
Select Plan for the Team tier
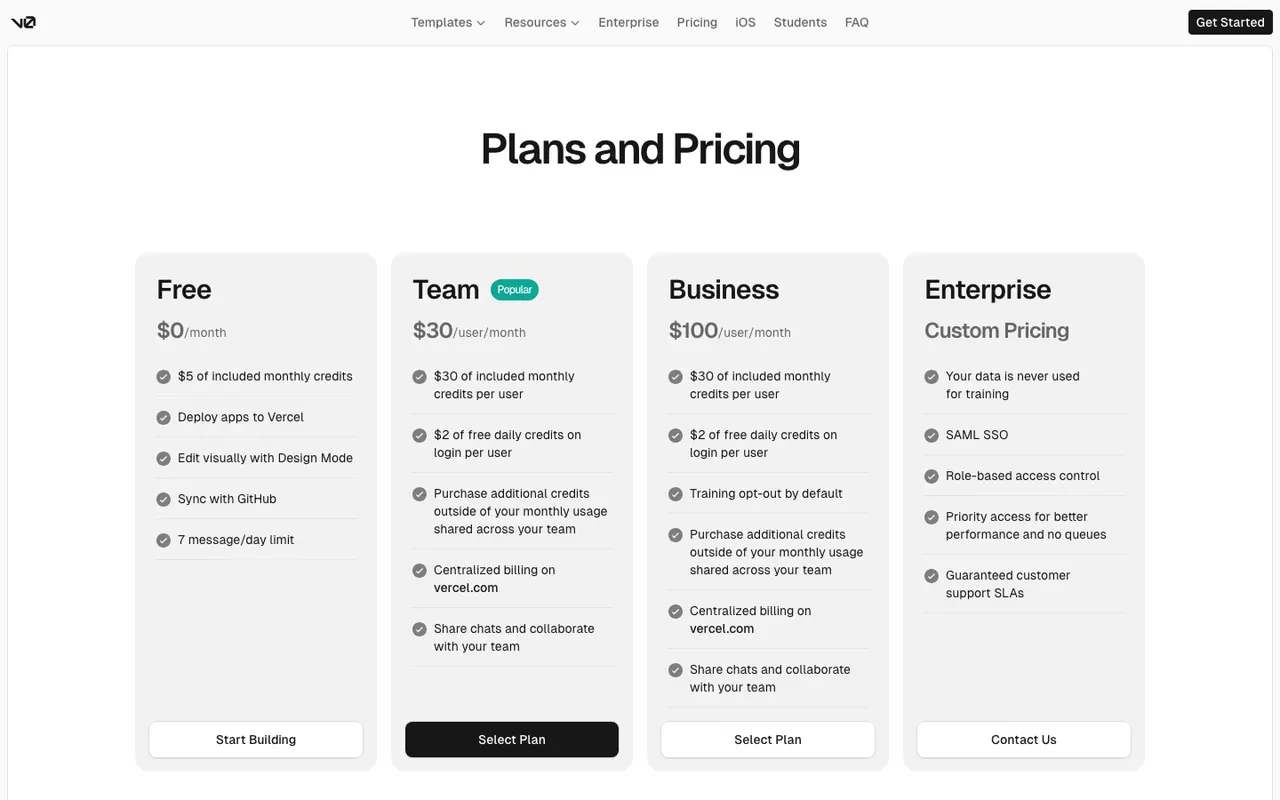[512, 740]
